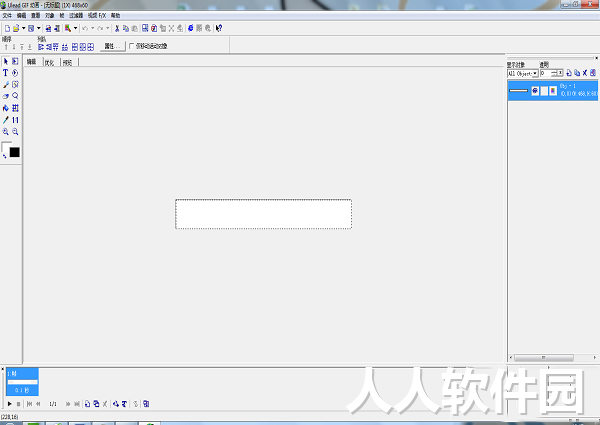
Task: Click the Duplicate Frame icon in frame panel
Action: click(x=96, y=404)
